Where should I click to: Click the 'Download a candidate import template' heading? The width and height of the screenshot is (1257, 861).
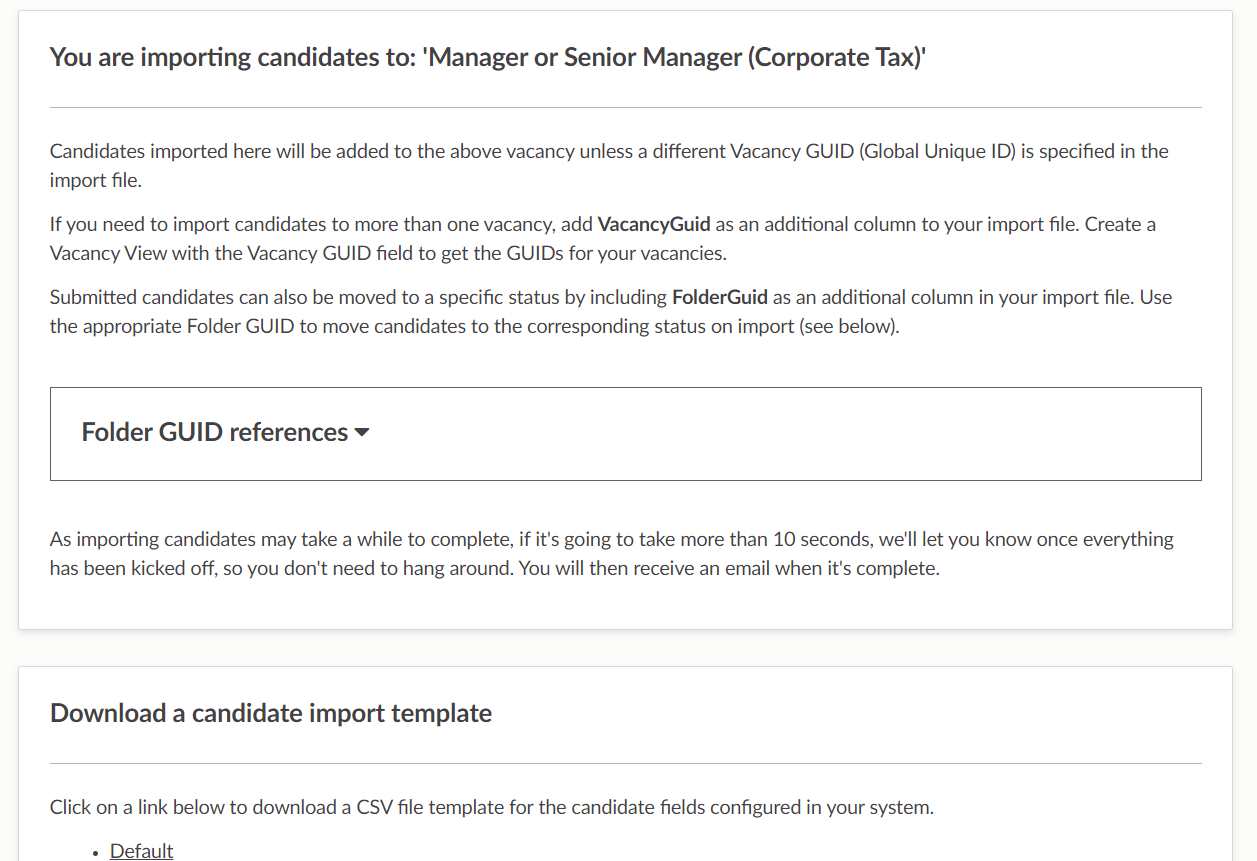click(x=271, y=713)
